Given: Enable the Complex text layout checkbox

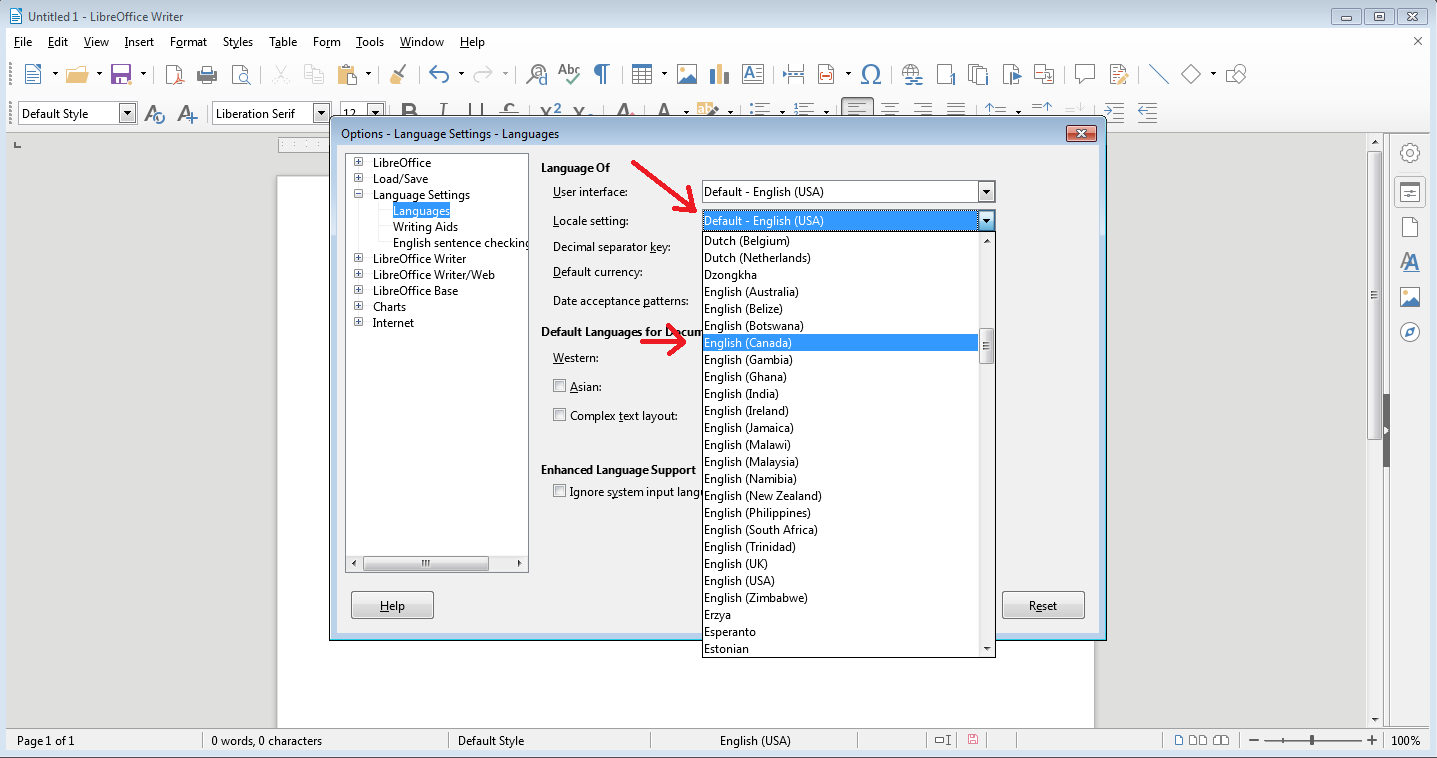Looking at the screenshot, I should click(559, 415).
